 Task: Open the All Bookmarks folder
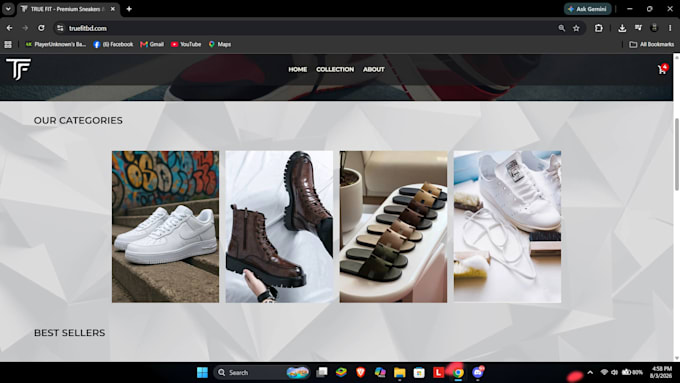652,44
